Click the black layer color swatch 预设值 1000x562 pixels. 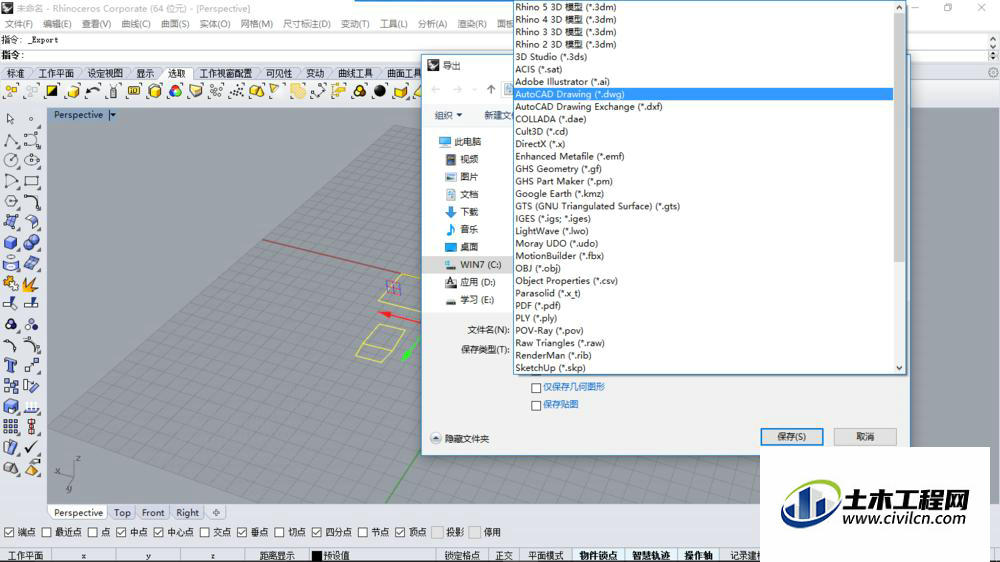(316, 556)
